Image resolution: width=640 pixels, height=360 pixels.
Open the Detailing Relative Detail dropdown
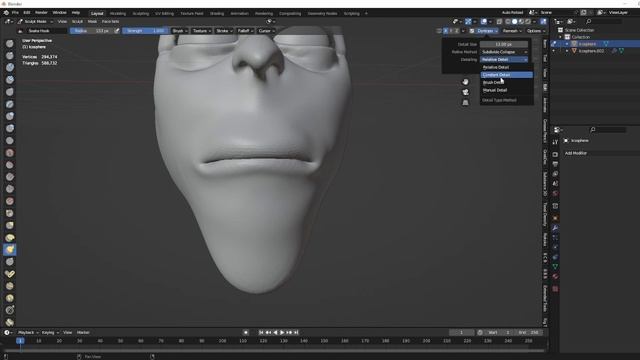pos(504,60)
